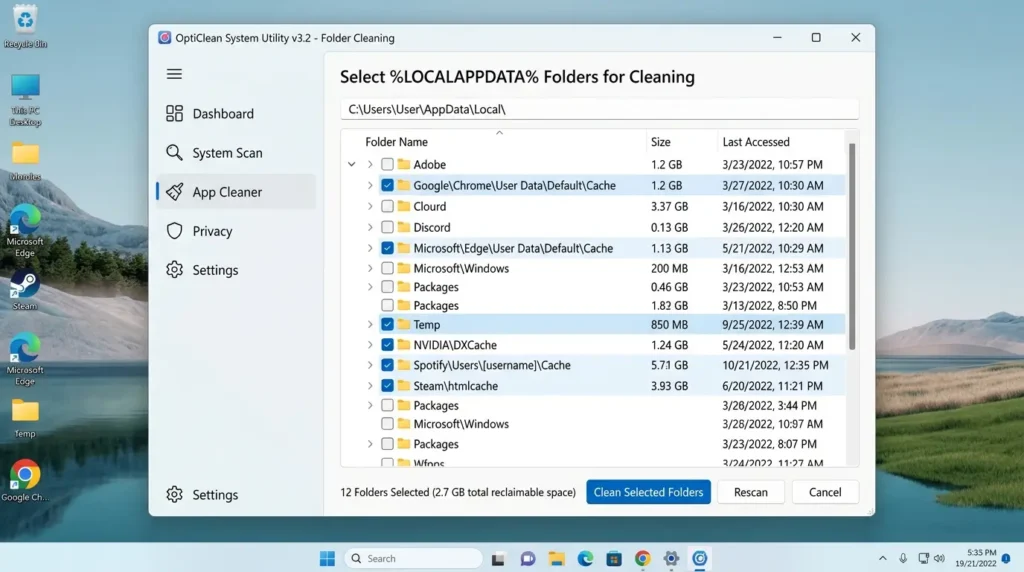The width and height of the screenshot is (1024, 572).
Task: Check the Discord folder checkbox
Action: tap(387, 227)
